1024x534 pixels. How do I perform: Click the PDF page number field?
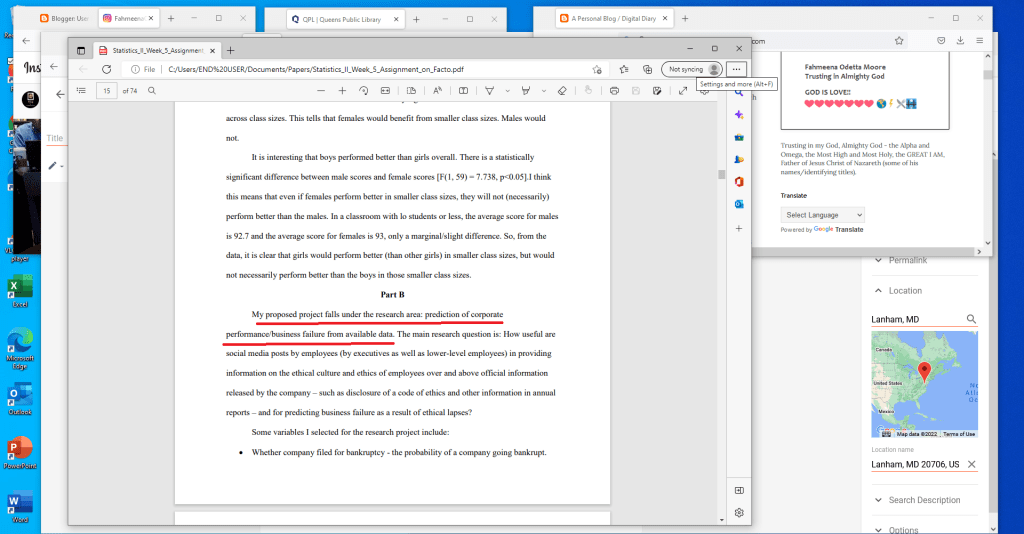click(x=106, y=90)
